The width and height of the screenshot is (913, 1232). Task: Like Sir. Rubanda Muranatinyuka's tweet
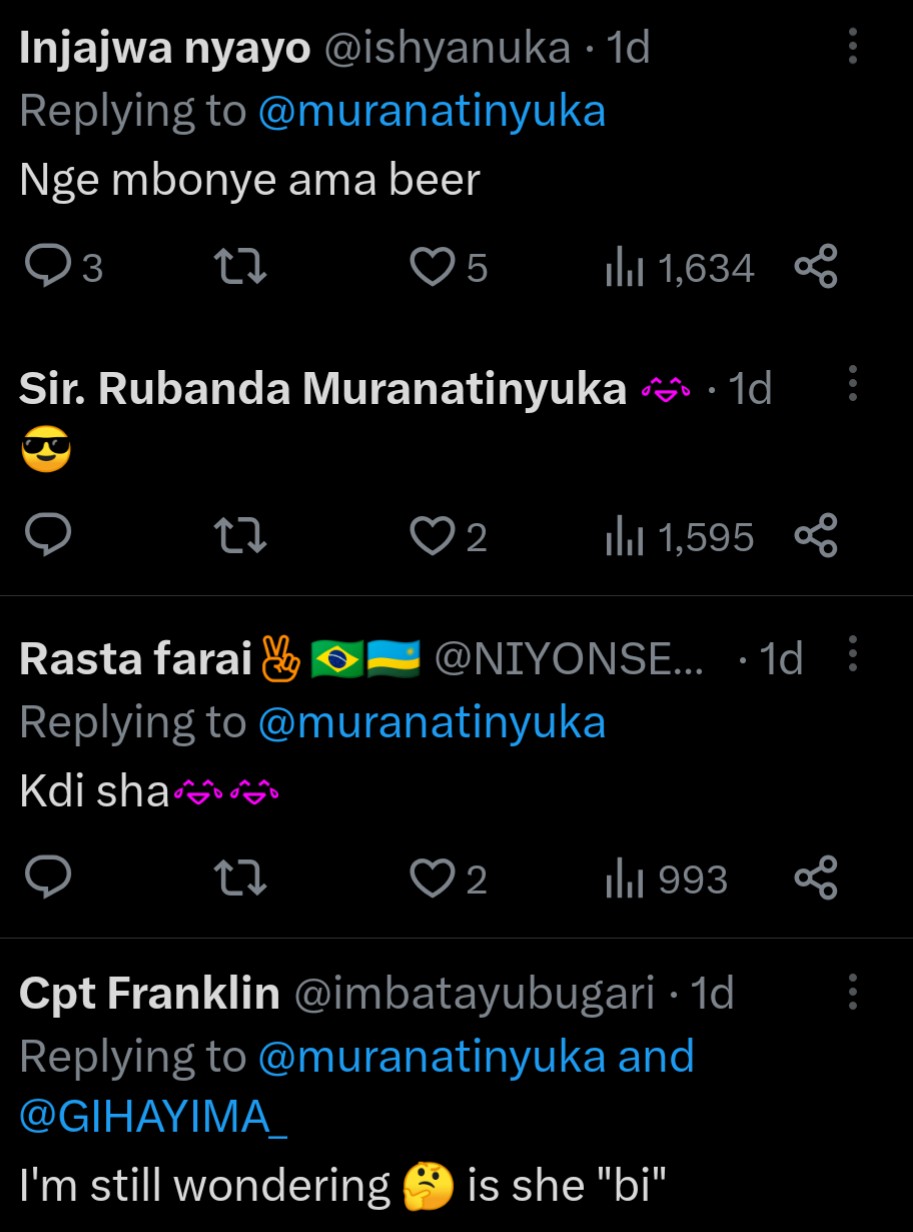(x=433, y=538)
